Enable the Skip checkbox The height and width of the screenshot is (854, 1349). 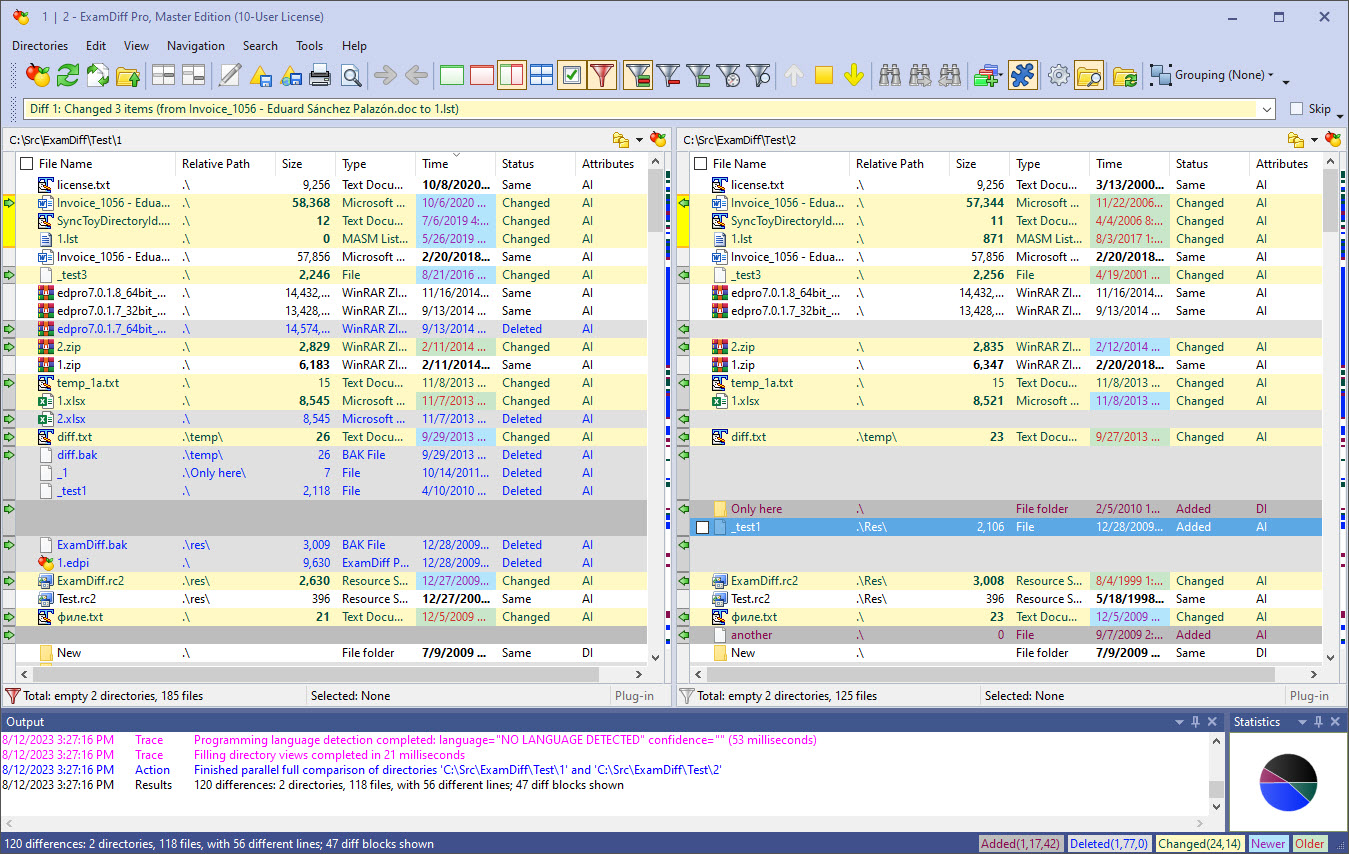(x=1296, y=109)
